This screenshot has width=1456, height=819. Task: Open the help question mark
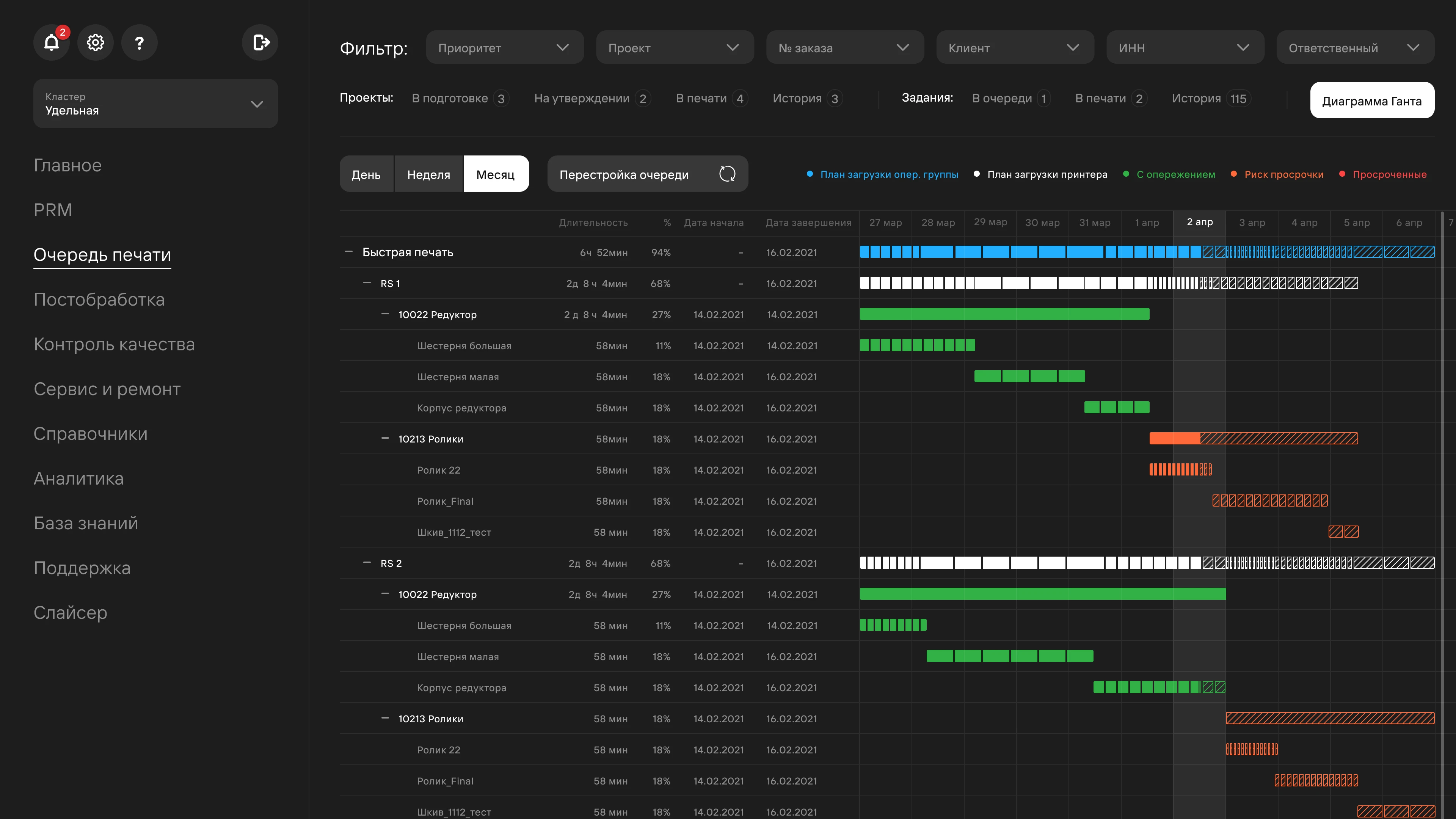coord(139,42)
